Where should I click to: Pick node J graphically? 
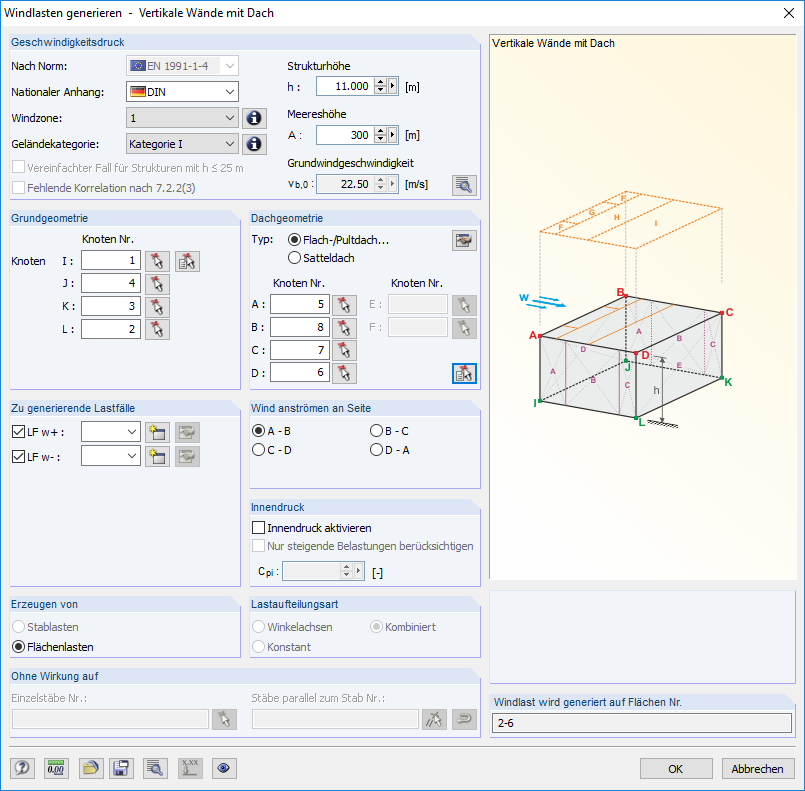(157, 283)
